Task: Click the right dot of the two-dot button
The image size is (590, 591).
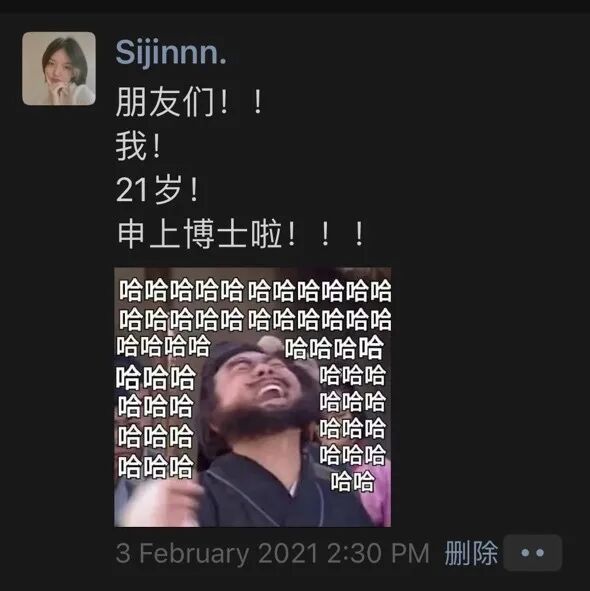Action: point(540,553)
